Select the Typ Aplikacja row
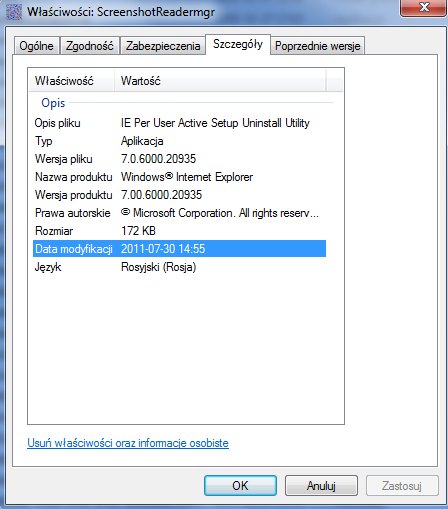448x509 pixels. pos(179,141)
